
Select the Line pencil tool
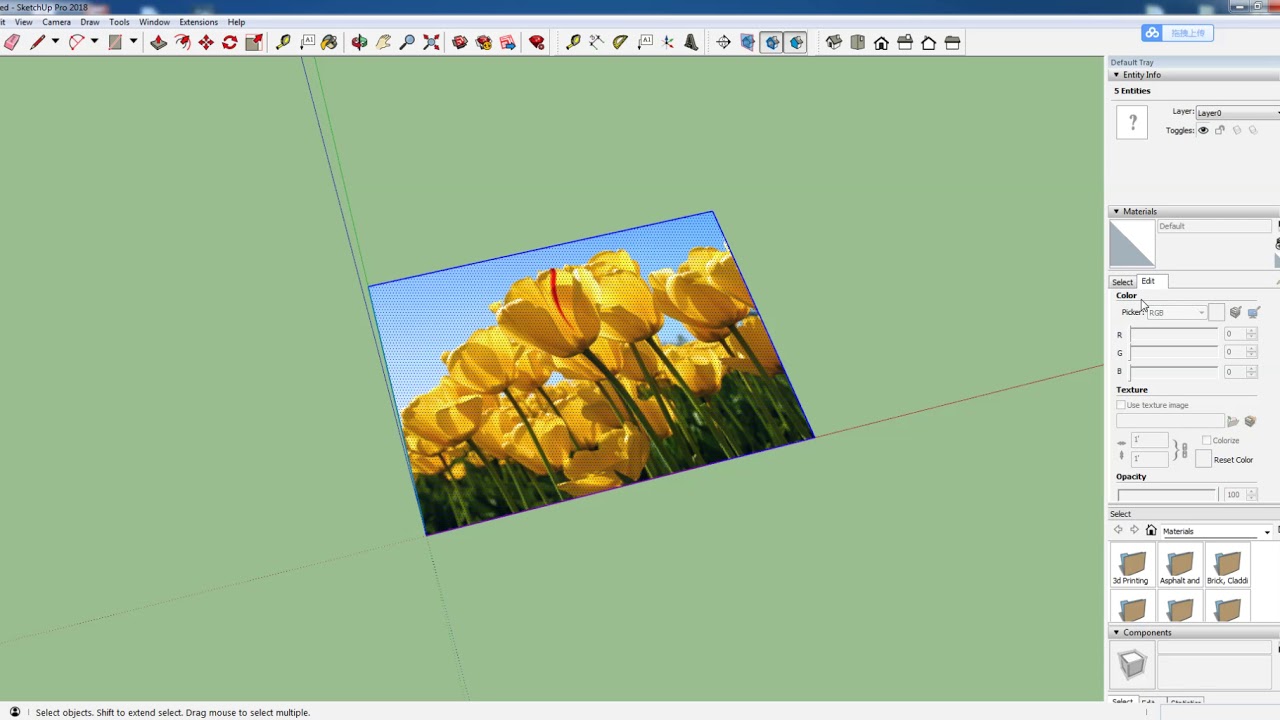[38, 42]
